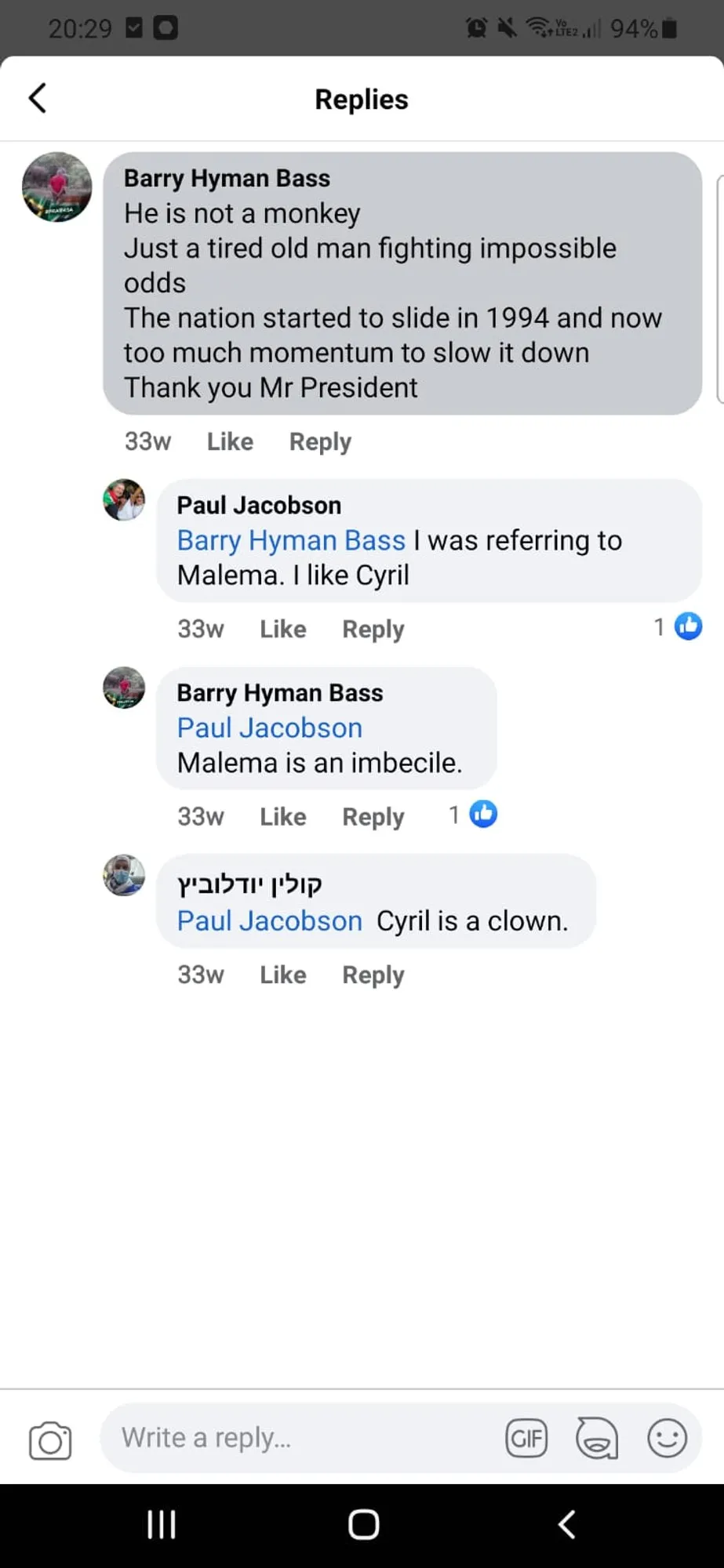Open Paul Jacobson mention in clown reply
Screen dimensions: 724x1568
coord(269,920)
